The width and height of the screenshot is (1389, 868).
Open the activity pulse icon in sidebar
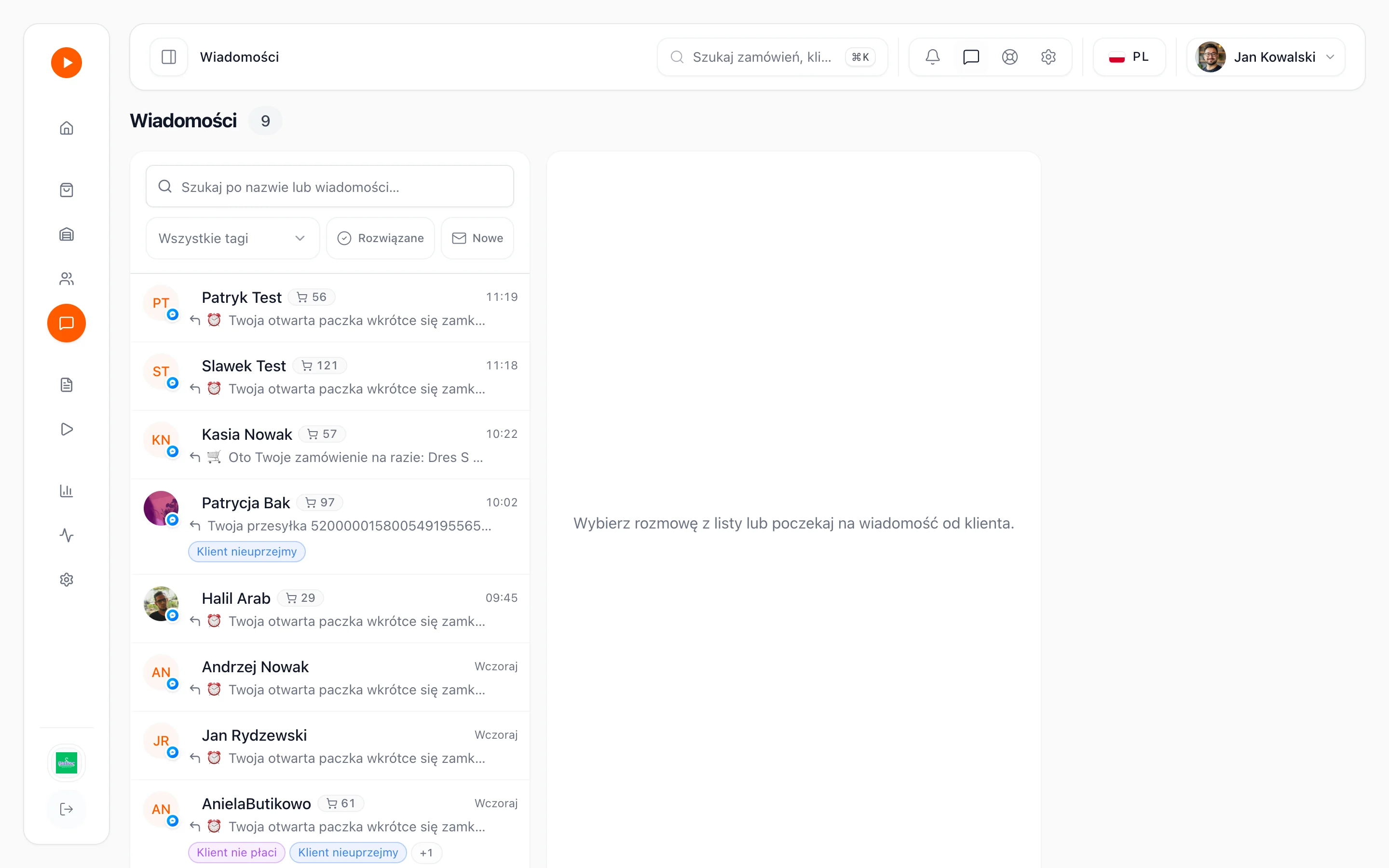click(67, 535)
